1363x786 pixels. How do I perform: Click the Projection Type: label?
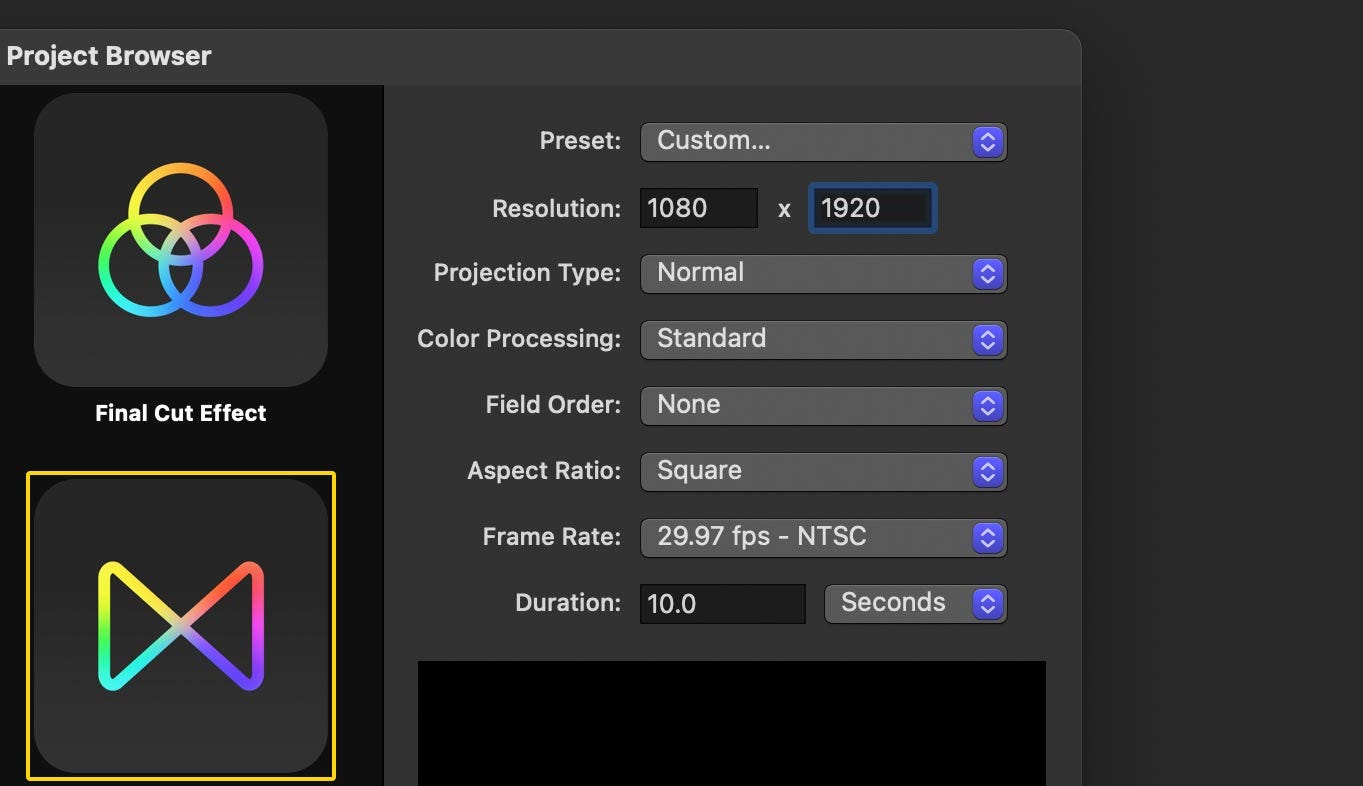(528, 273)
